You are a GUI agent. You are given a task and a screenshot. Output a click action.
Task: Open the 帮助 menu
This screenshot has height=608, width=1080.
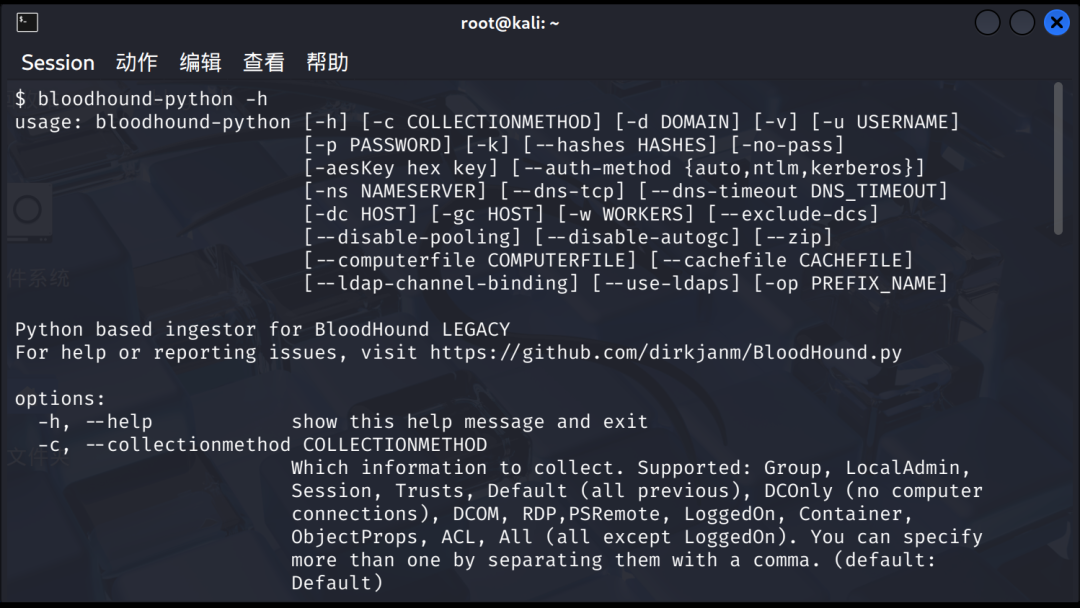(x=328, y=62)
